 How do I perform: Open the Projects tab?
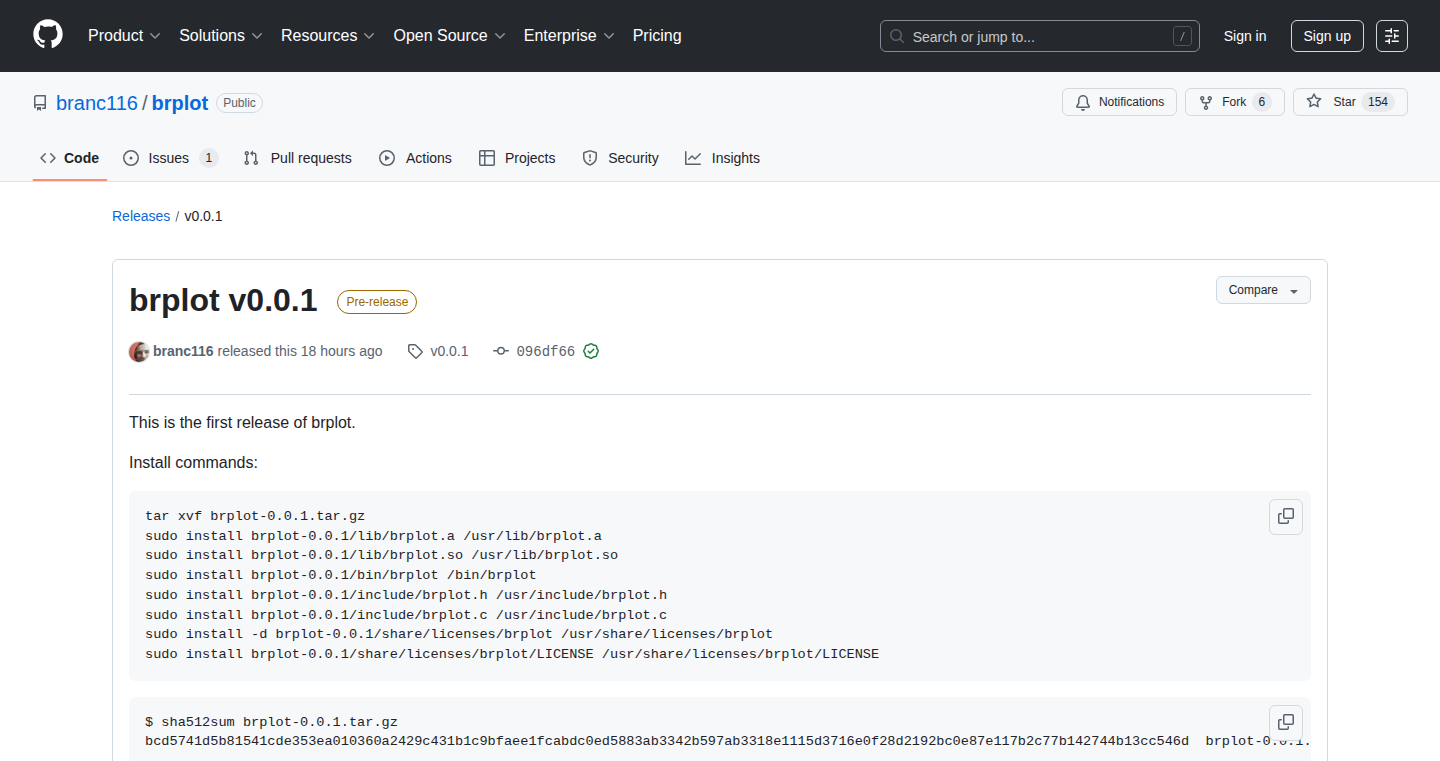[x=517, y=158]
